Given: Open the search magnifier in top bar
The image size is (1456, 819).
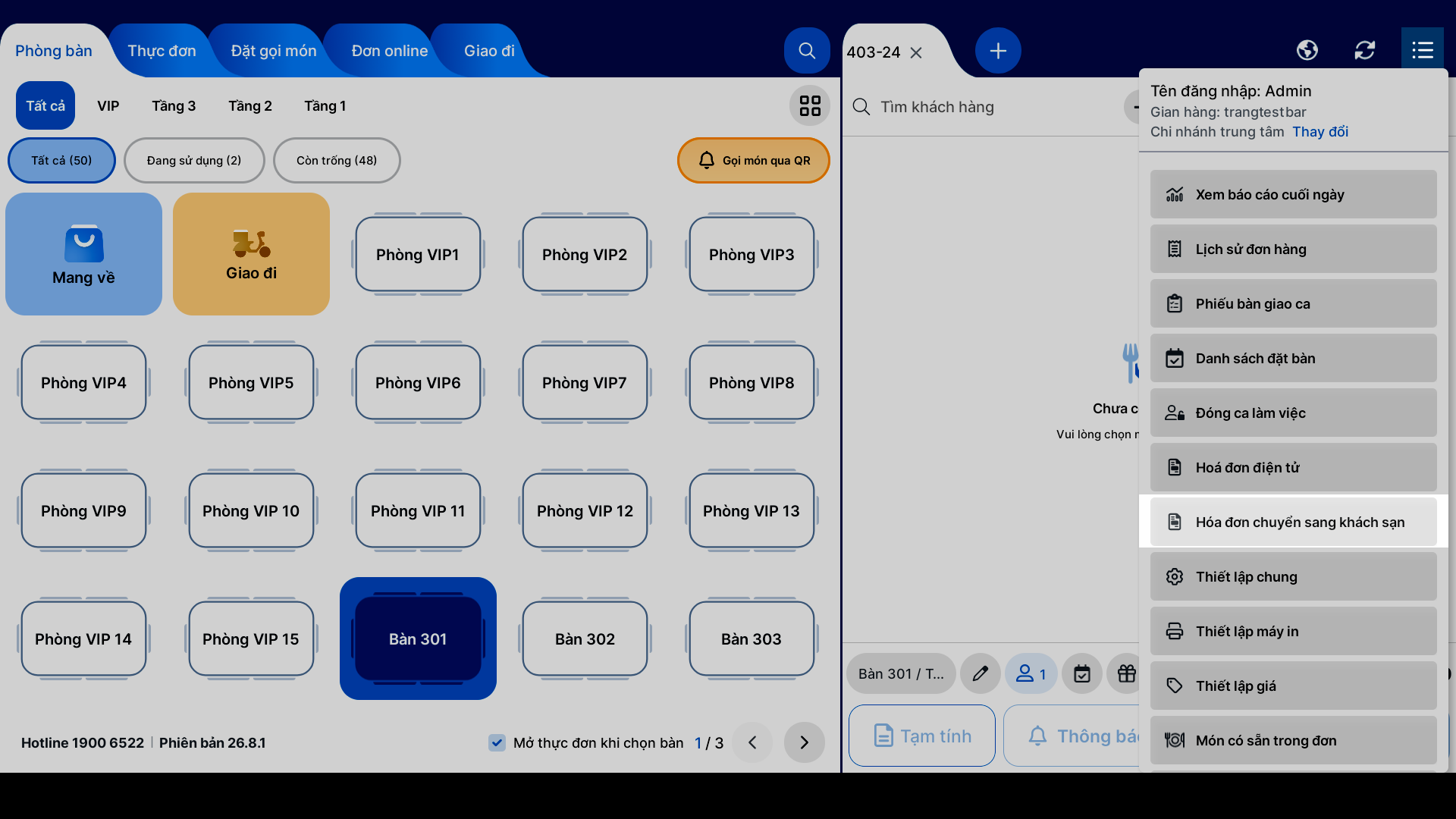Looking at the screenshot, I should pos(807,51).
